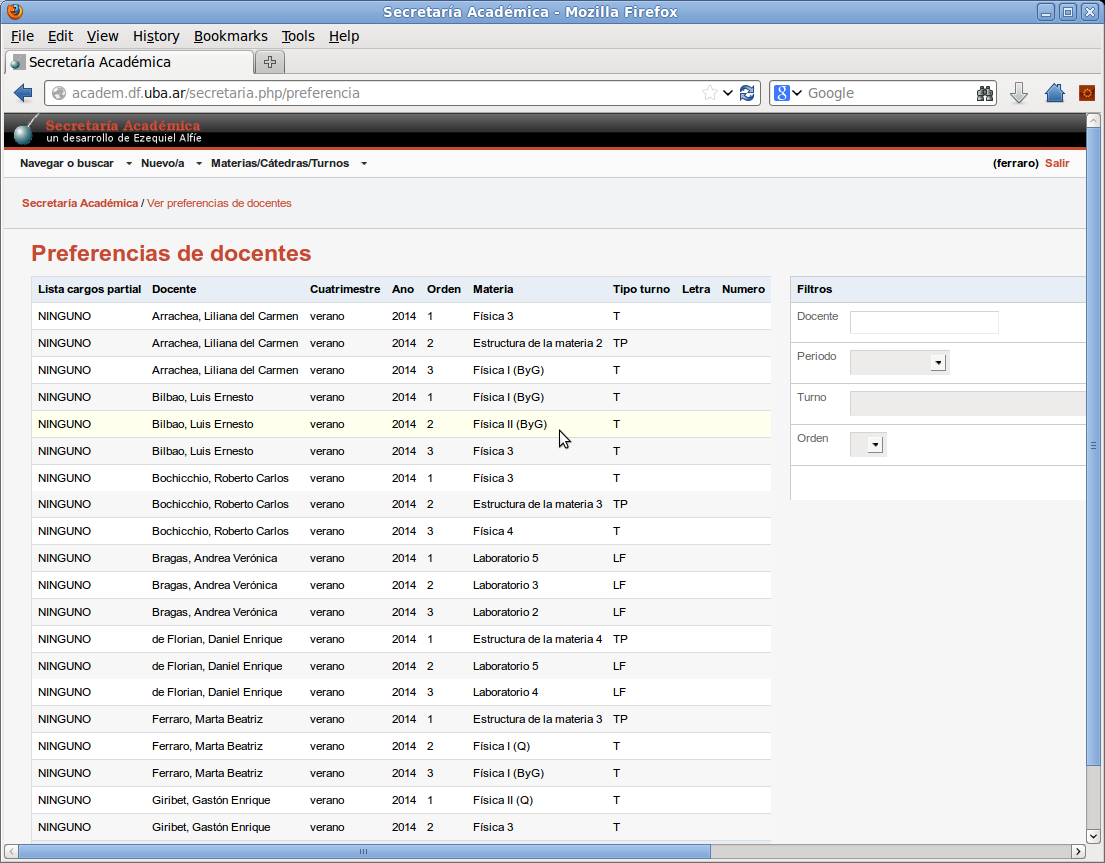This screenshot has height=863, width=1105.
Task: Open the File menu
Action: click(22, 36)
